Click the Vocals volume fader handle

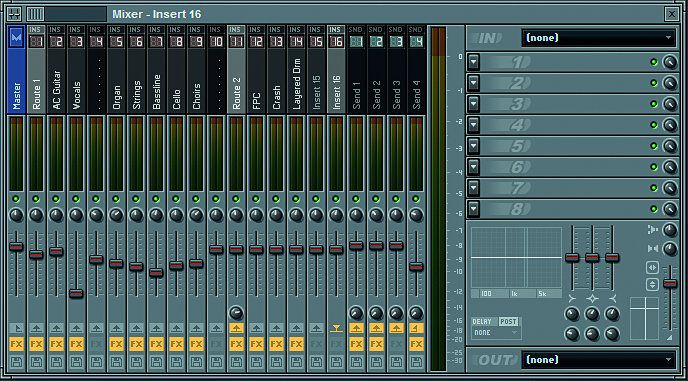(76, 294)
